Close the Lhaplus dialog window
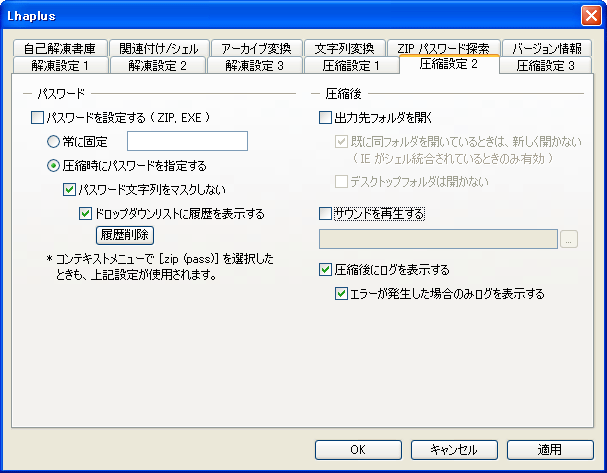Viewport: 607px width, 473px height. click(x=591, y=16)
